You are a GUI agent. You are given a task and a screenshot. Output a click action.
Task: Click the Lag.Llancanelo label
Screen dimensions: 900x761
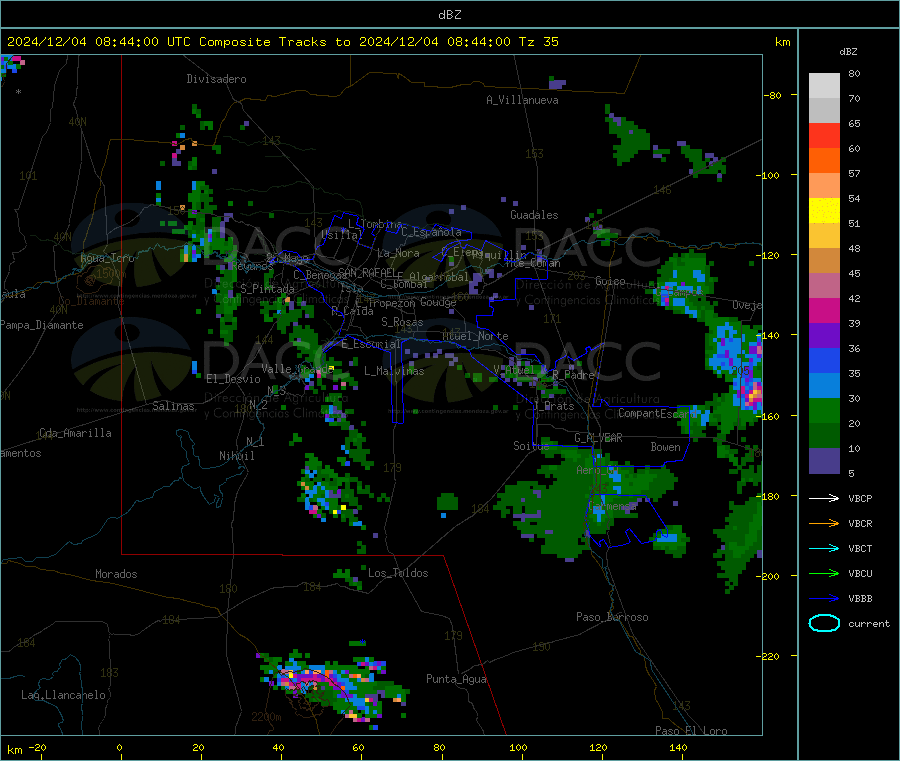pos(63,695)
